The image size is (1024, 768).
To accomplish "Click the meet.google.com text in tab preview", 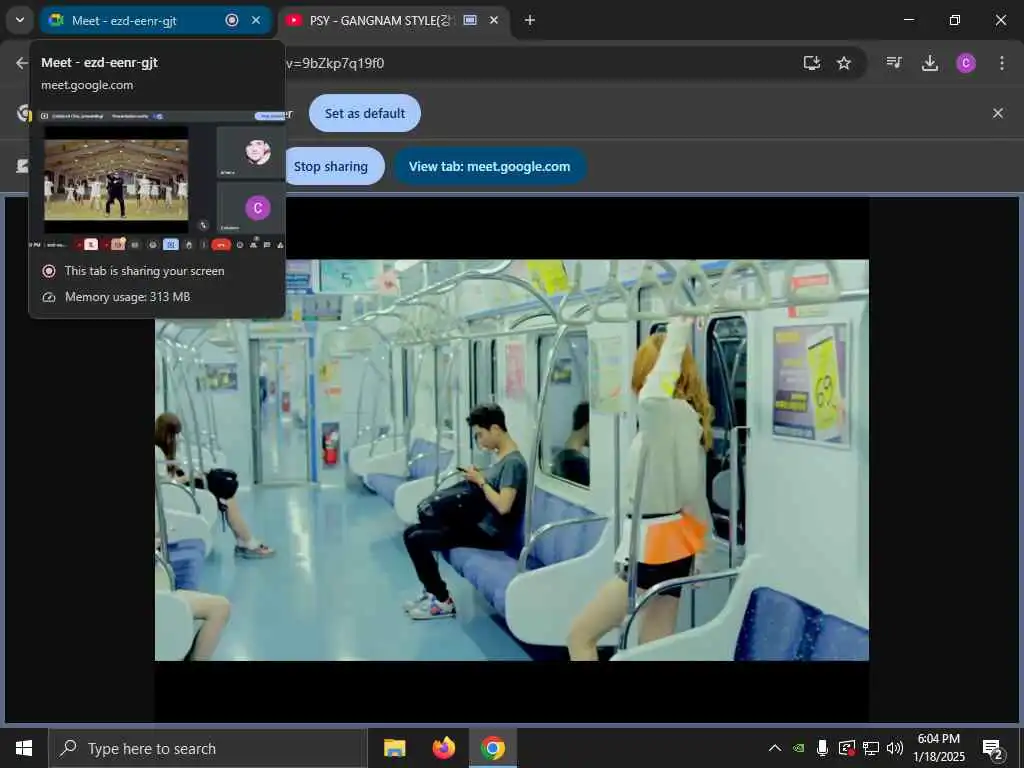I will [x=87, y=85].
